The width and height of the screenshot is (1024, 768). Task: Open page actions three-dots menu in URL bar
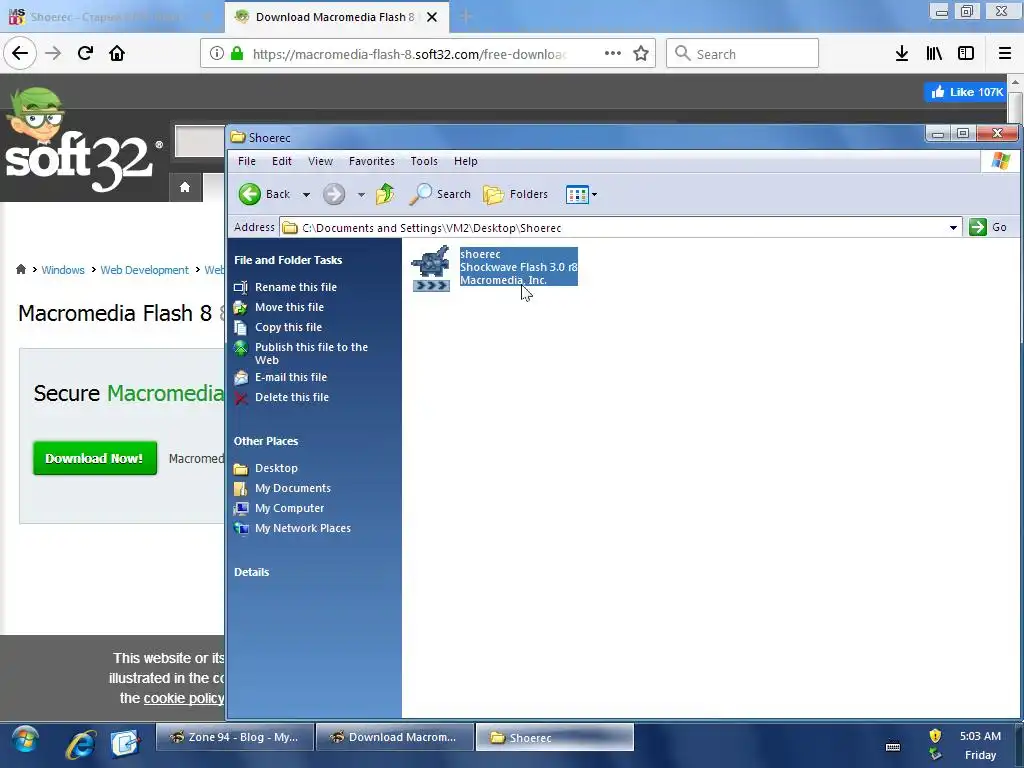613,54
